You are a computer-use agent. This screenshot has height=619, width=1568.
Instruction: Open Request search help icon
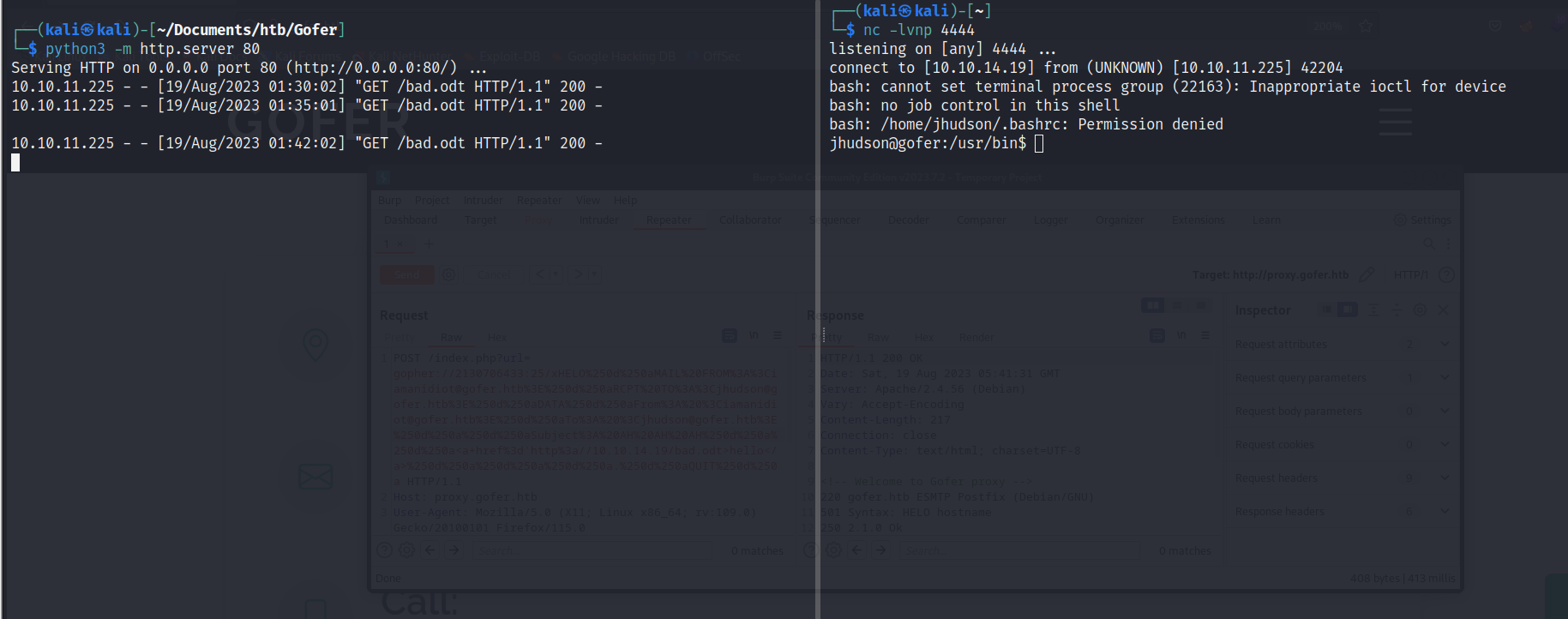click(384, 550)
